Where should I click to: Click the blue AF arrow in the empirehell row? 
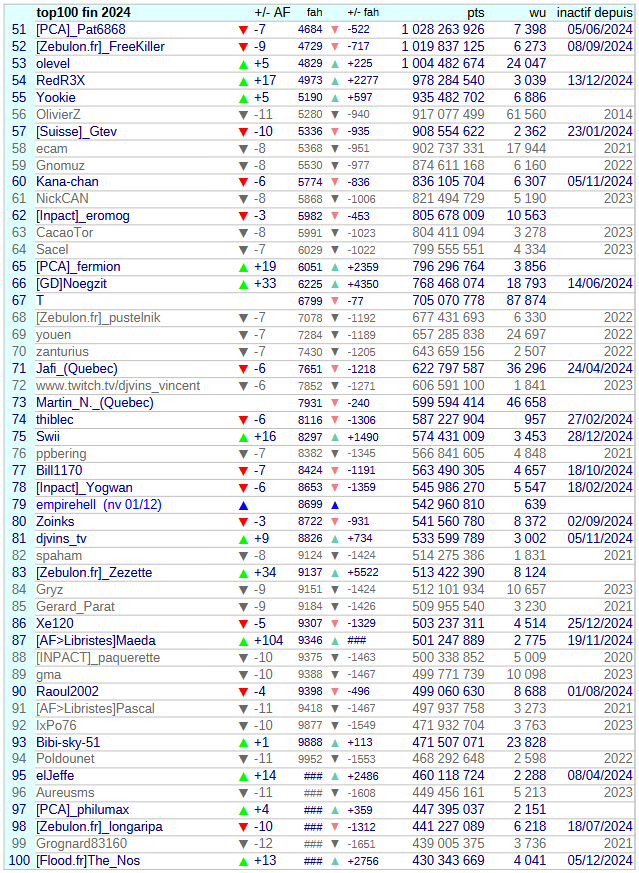tap(243, 505)
